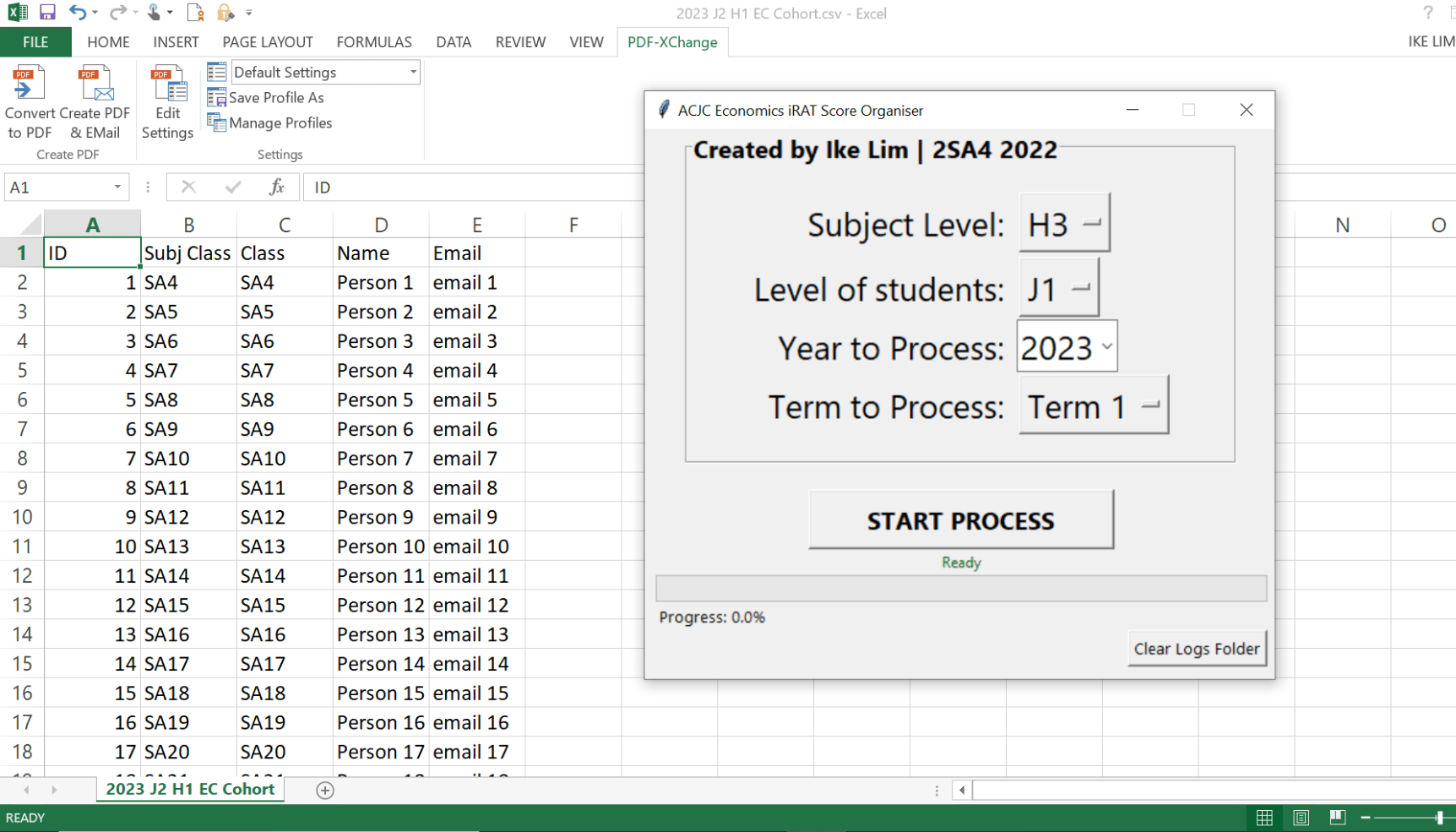Image resolution: width=1456 pixels, height=832 pixels.
Task: Minimize the iRAT Score Organiser window
Action: point(1133,110)
